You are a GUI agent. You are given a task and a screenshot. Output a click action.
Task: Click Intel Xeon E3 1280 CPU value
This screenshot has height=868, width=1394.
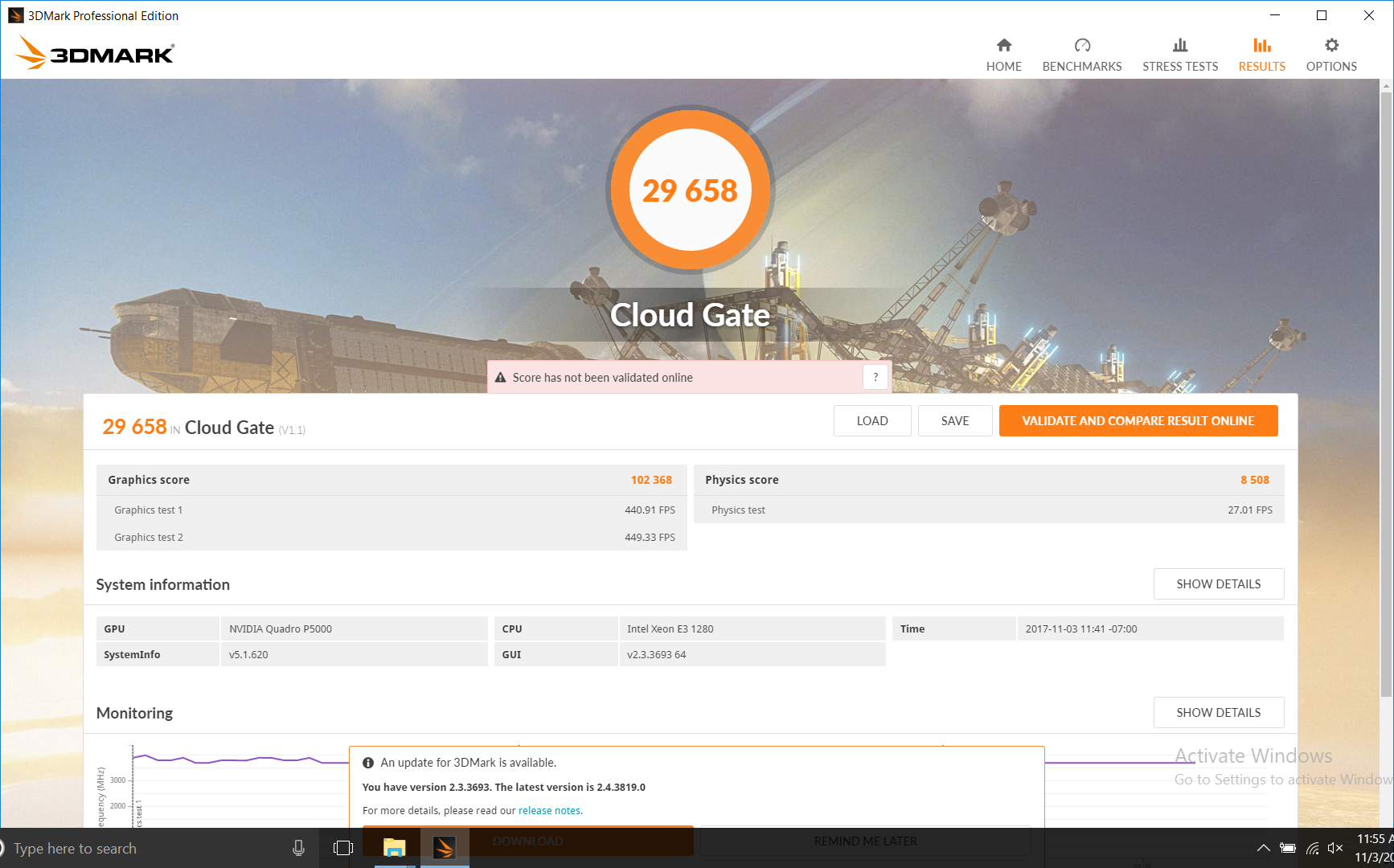(x=670, y=628)
